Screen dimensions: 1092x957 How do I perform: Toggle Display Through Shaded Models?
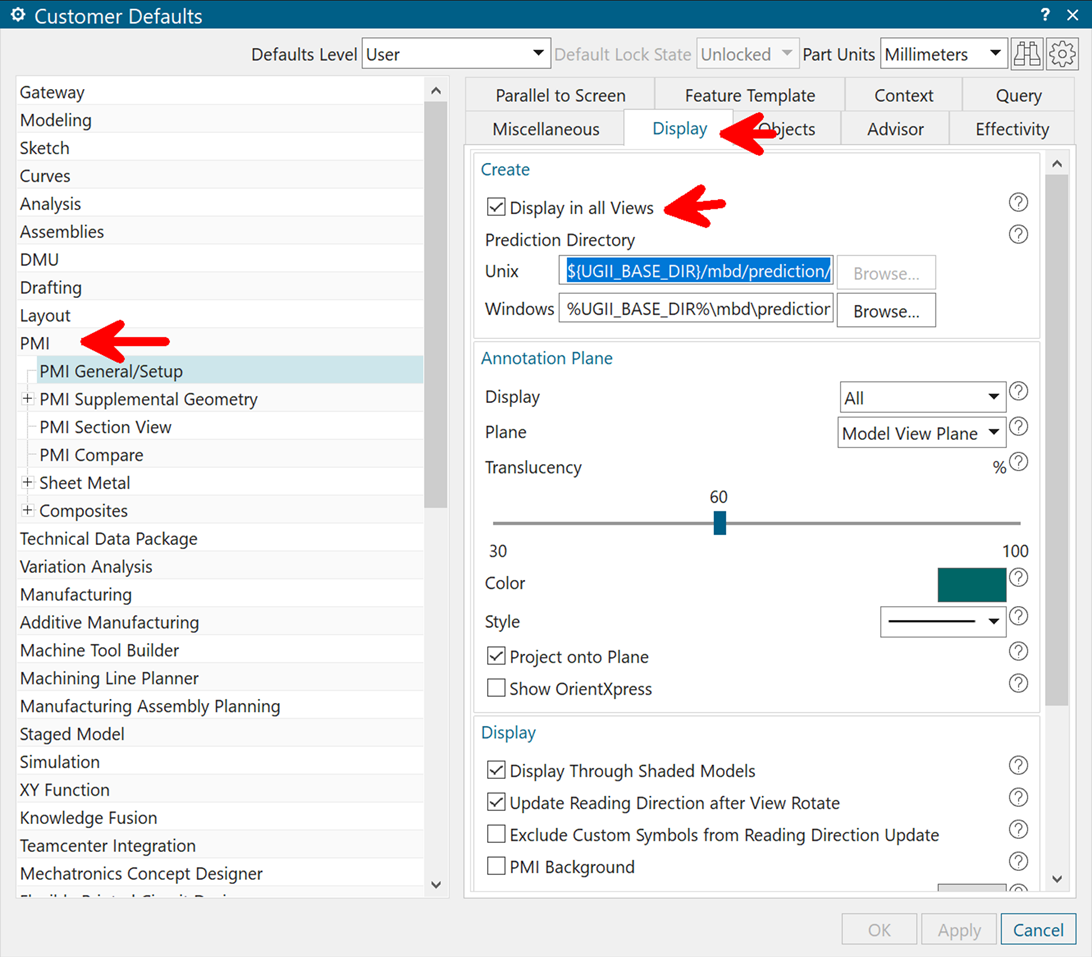pos(496,770)
